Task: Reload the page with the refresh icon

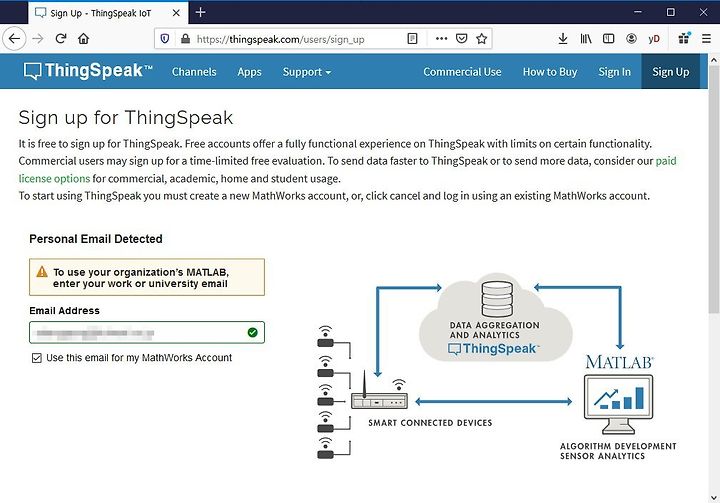Action: [x=61, y=39]
